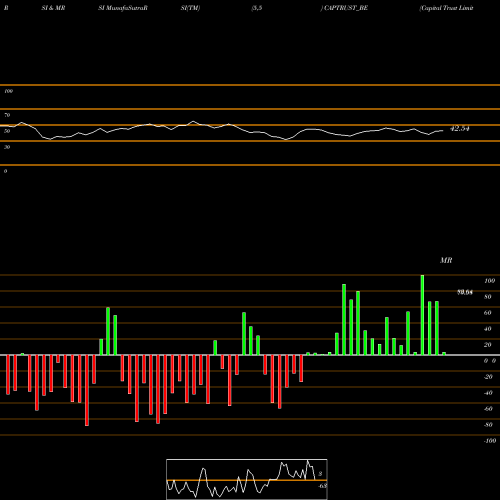Click the 100 label on RSI axis

point(8,91)
